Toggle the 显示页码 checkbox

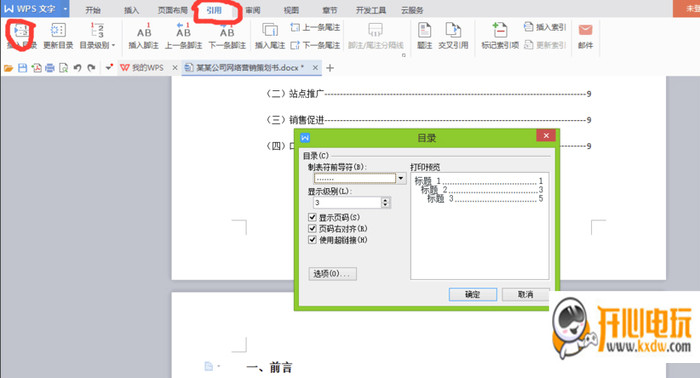click(312, 217)
